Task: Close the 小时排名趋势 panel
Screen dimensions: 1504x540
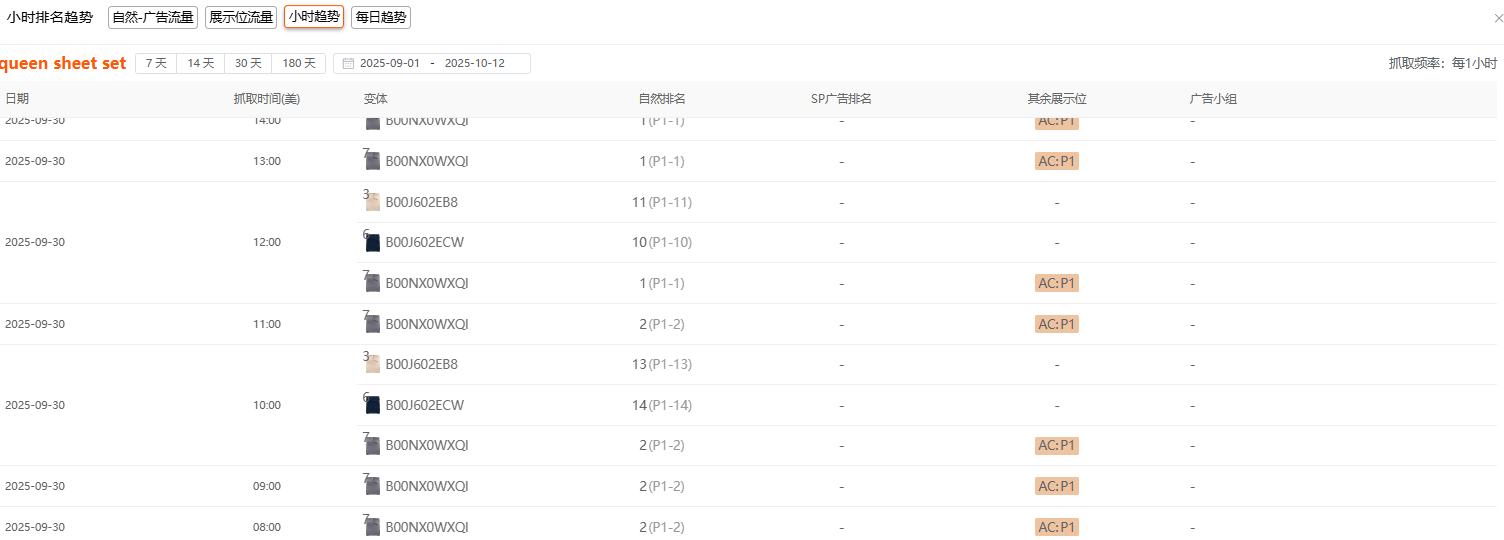Action: (x=1497, y=17)
